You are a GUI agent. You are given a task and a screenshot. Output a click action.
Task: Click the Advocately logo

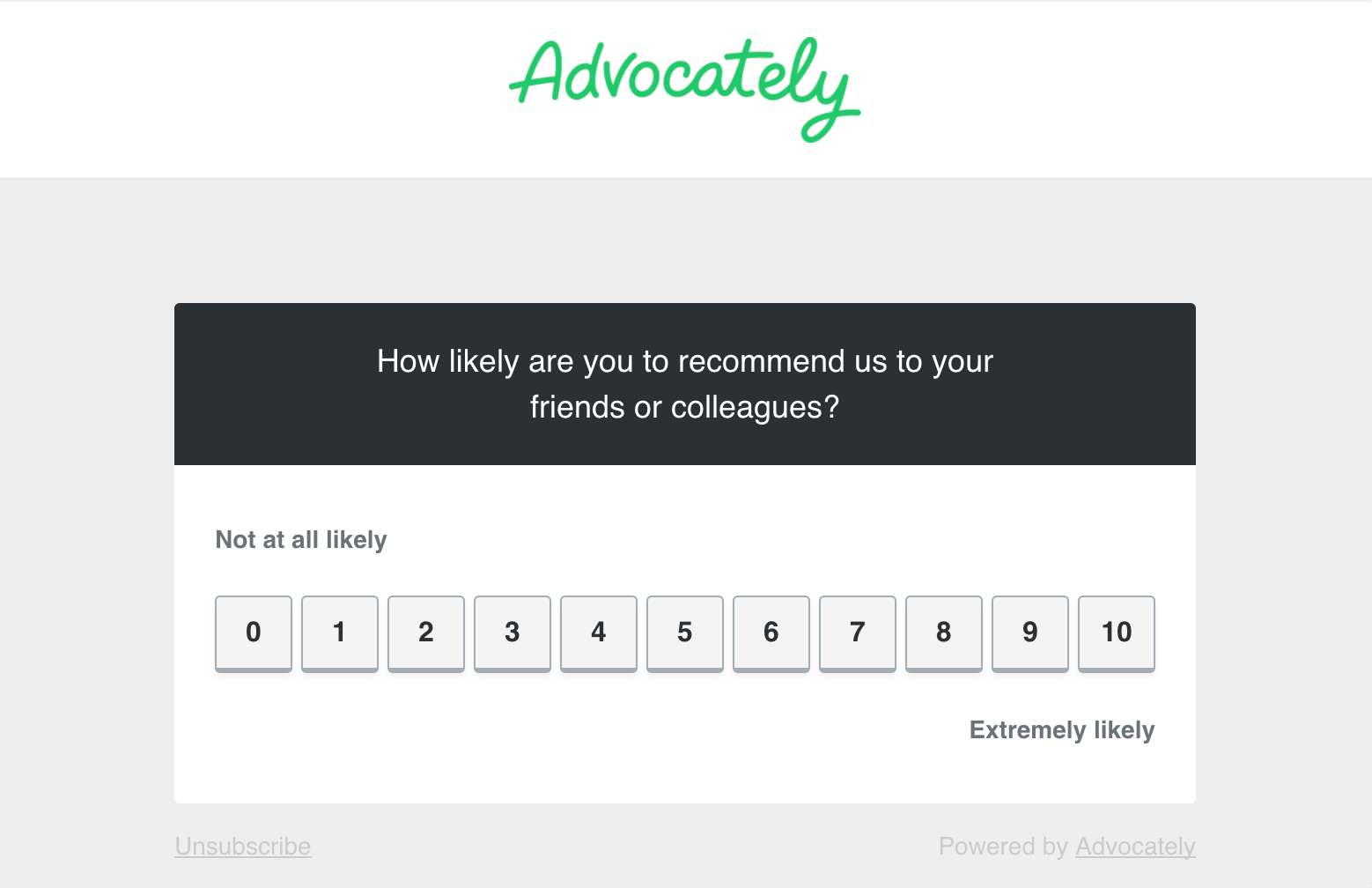[x=684, y=86]
